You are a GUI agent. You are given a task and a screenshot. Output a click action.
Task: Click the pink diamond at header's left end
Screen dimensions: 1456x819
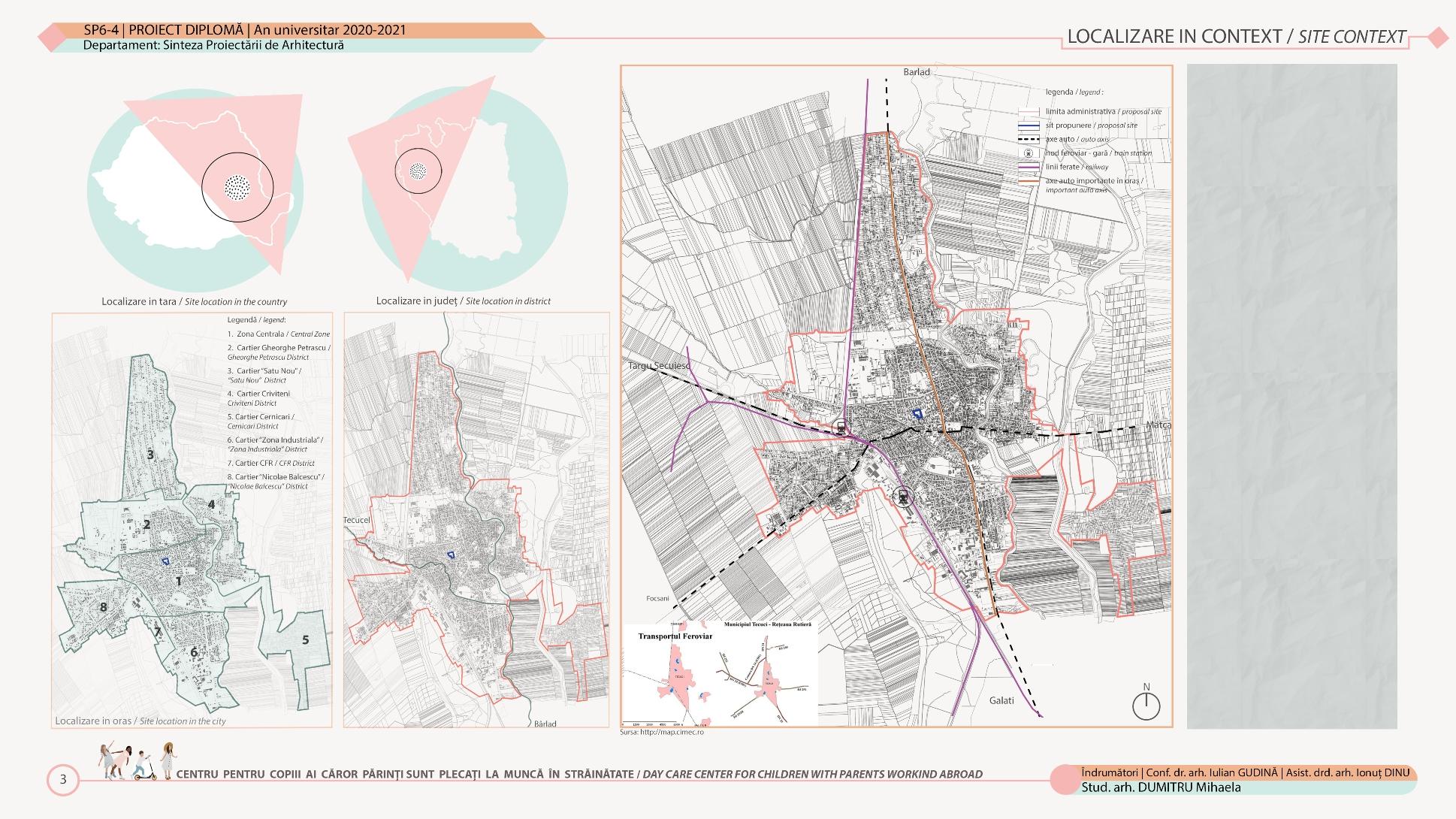click(50, 38)
